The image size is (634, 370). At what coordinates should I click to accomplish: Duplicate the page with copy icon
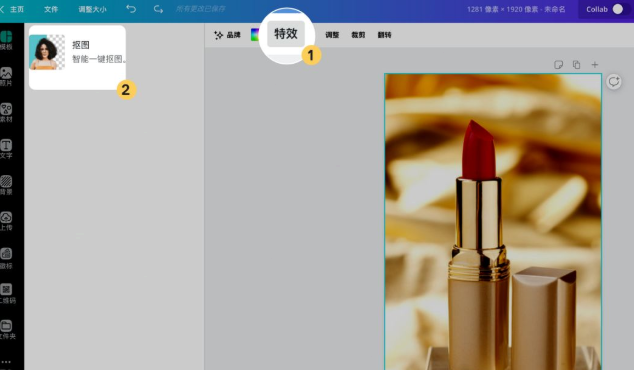click(577, 65)
